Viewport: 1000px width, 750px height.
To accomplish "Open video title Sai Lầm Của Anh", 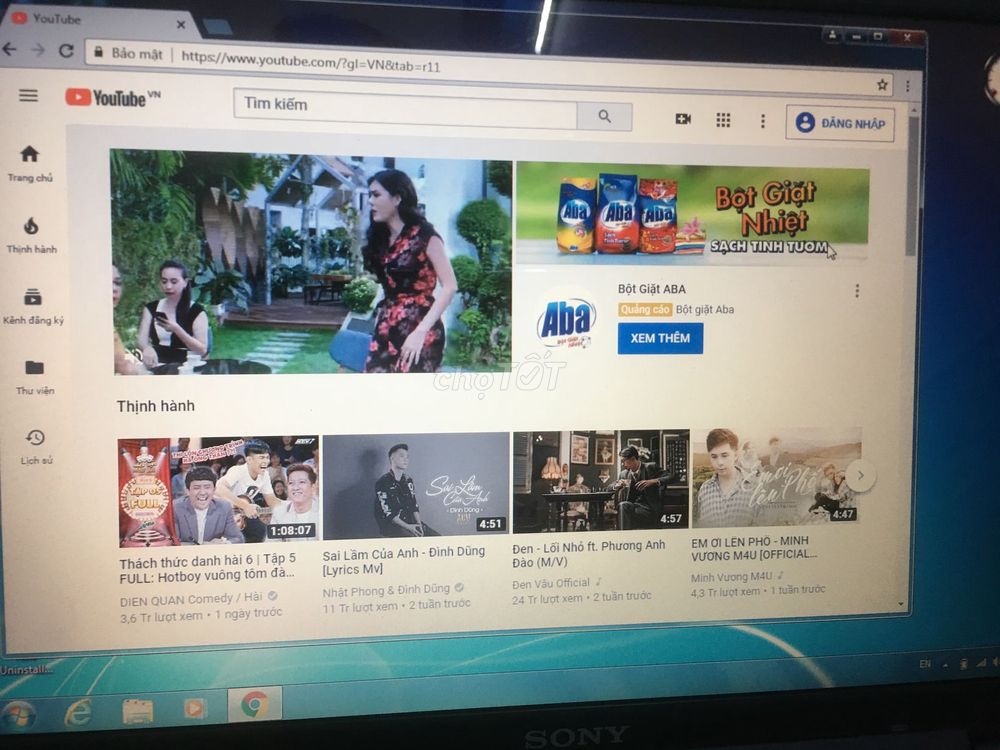I will coord(404,560).
